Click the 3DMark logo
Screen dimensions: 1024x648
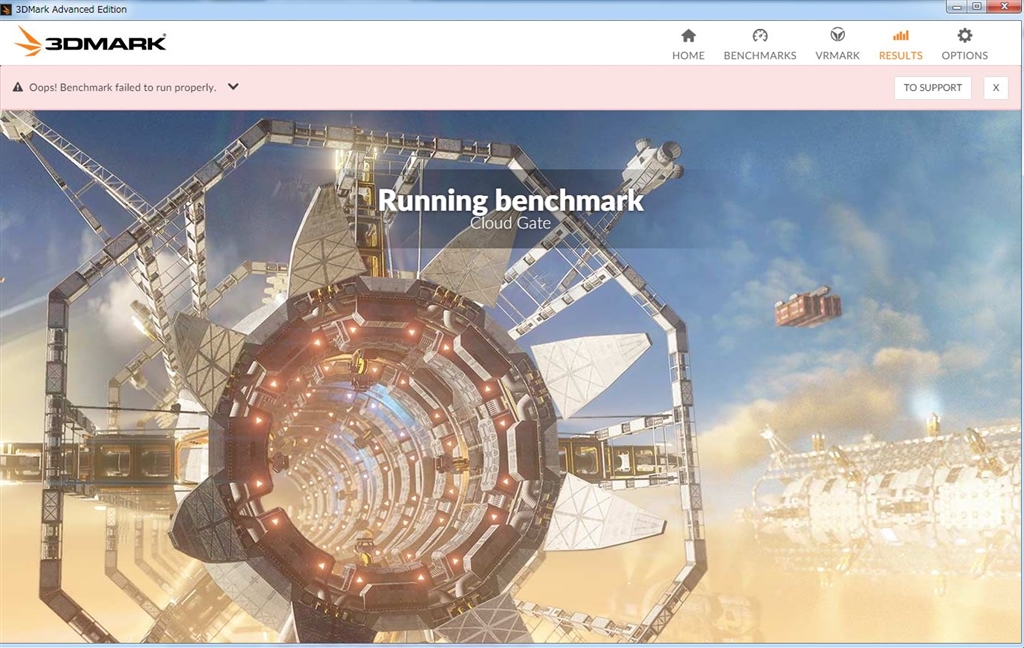pos(90,42)
